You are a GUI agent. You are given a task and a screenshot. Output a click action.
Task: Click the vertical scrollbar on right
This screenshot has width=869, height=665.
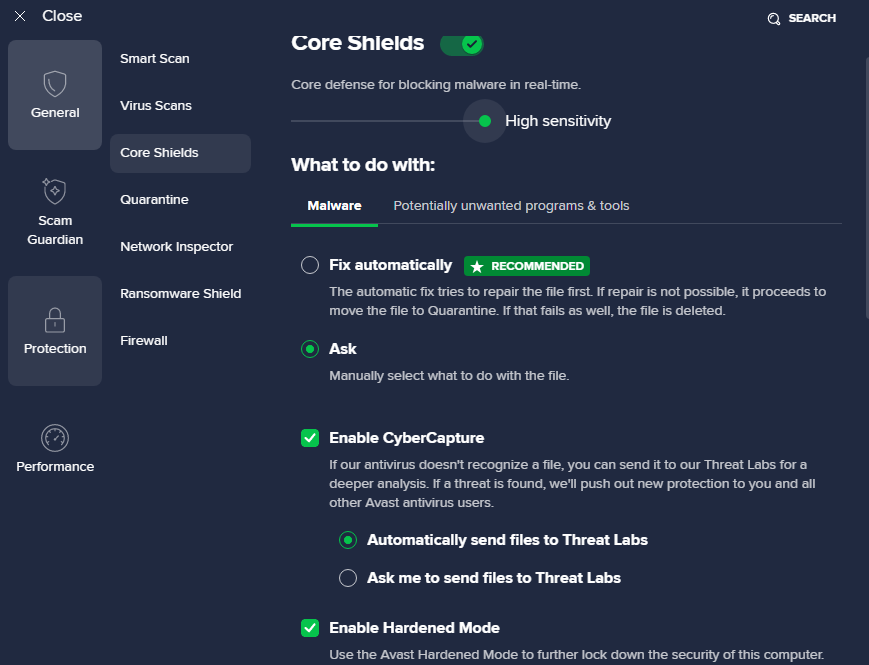point(867,187)
